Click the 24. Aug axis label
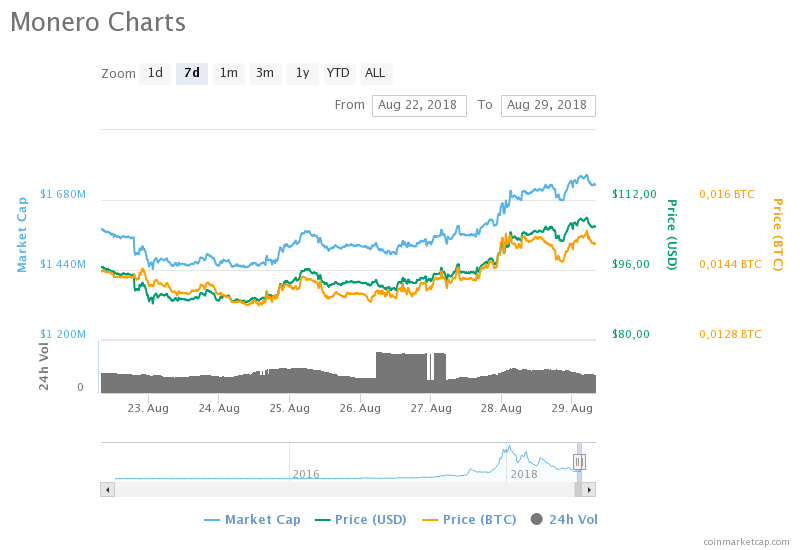The image size is (800, 550). 219,408
